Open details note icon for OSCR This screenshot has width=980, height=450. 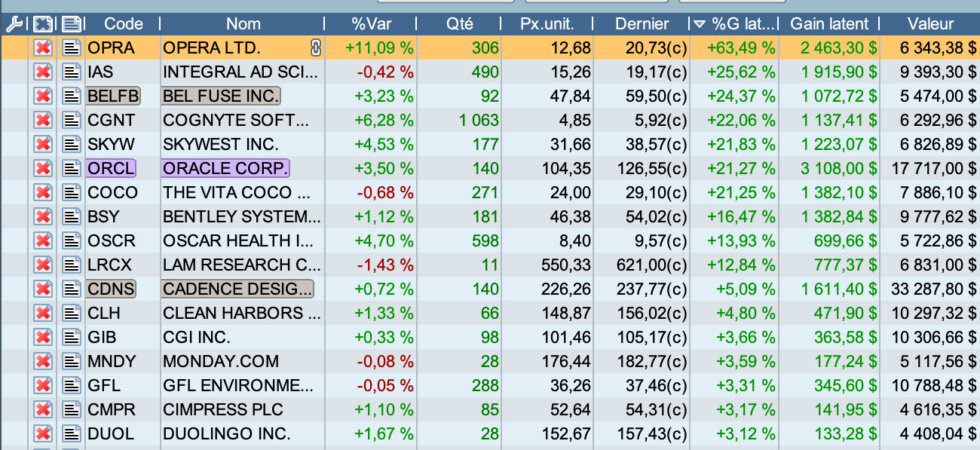pyautogui.click(x=72, y=241)
